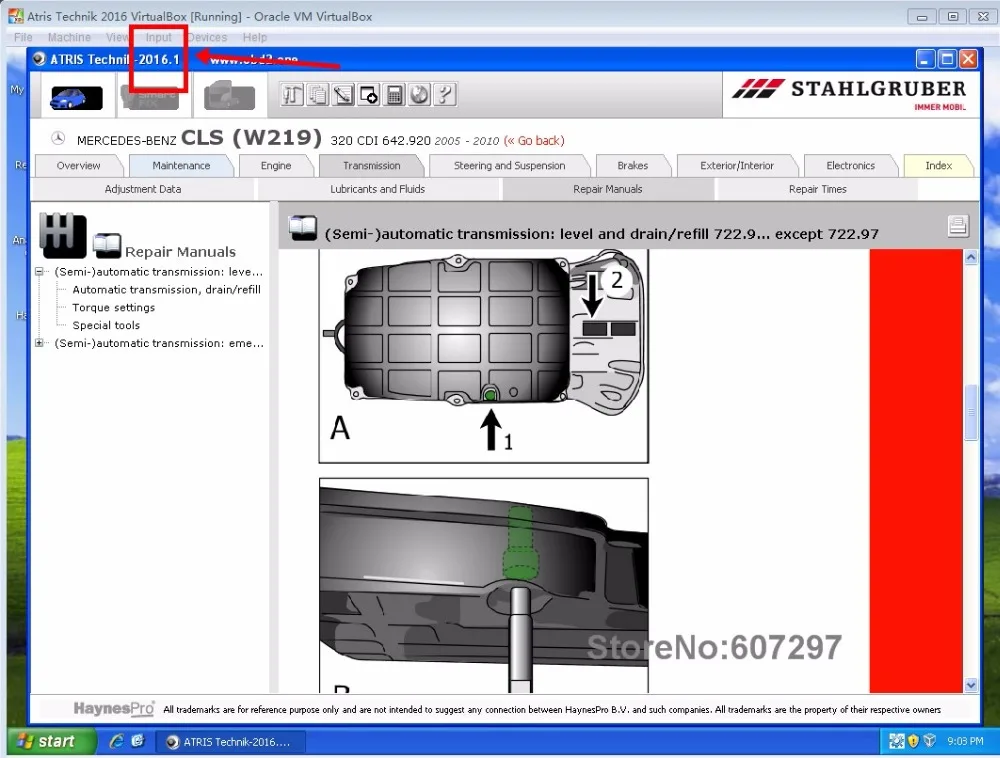Viewport: 1000px width, 758px height.
Task: Select (Semi-)automatic transmission: eme... tree item
Action: click(159, 343)
